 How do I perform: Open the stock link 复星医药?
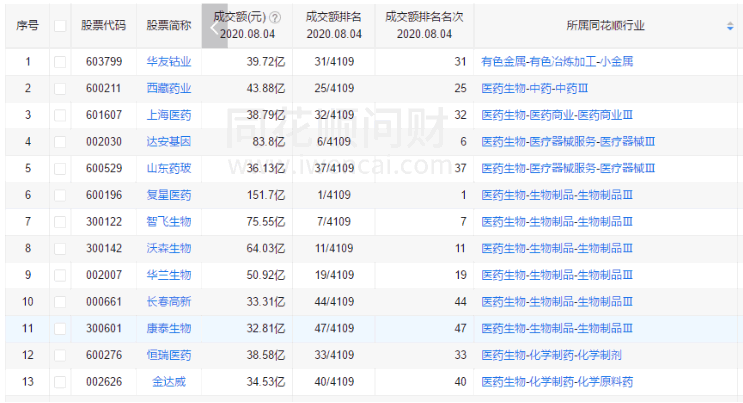pyautogui.click(x=169, y=195)
